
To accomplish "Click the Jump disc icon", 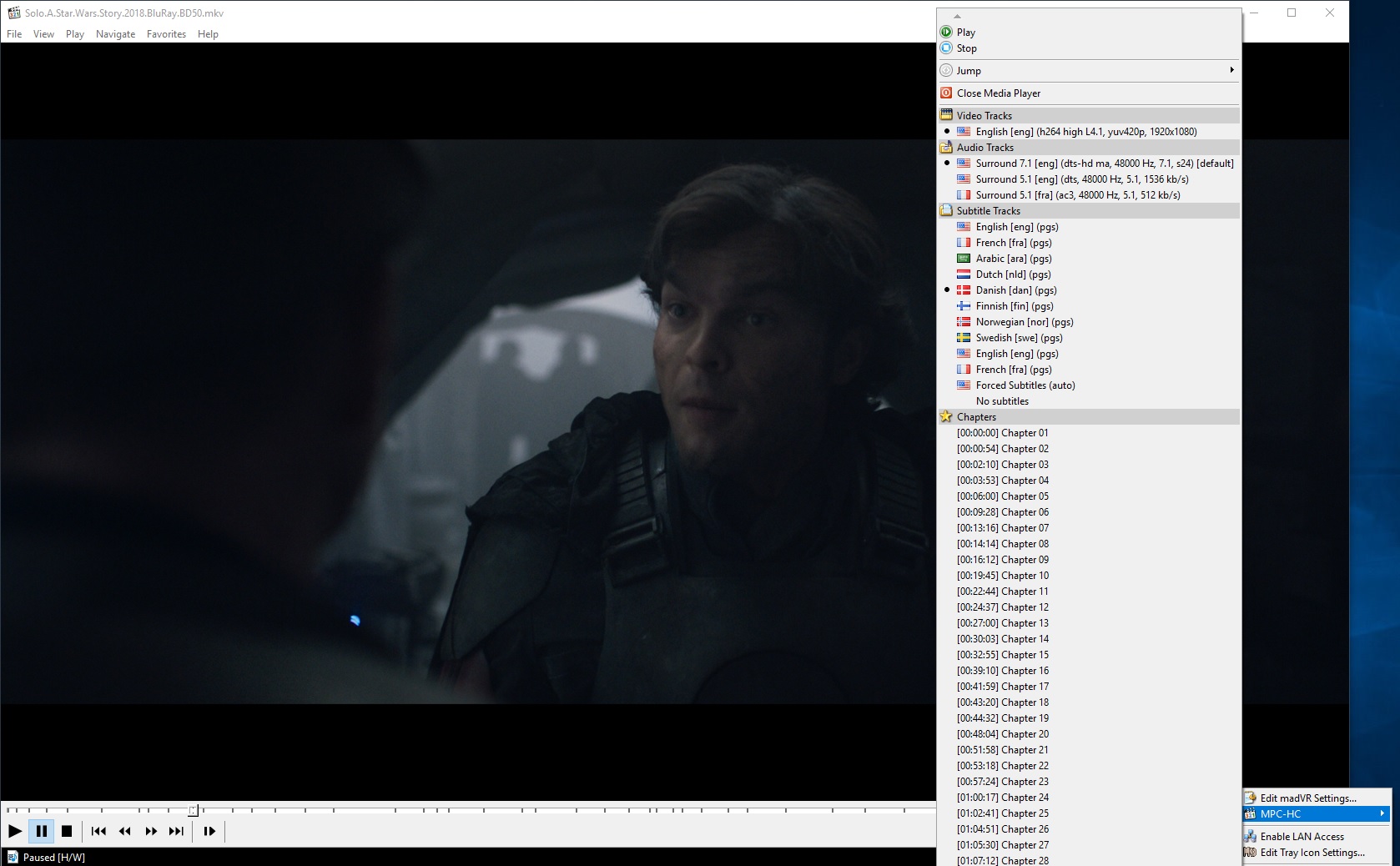I will coord(946,70).
